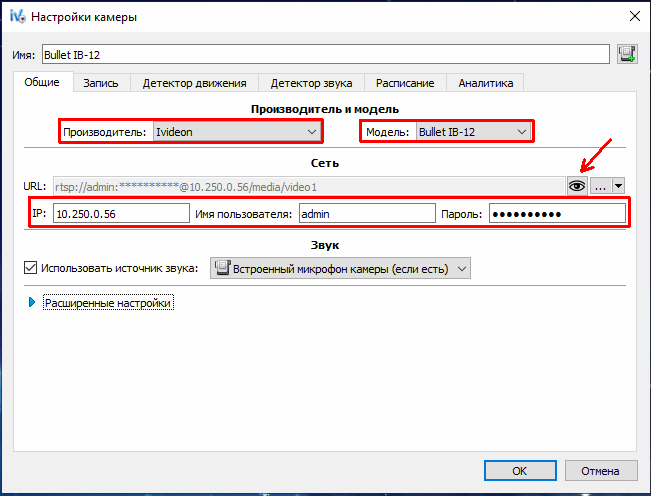Toggle URL password visibility eye icon
The image size is (651, 496).
click(x=577, y=186)
